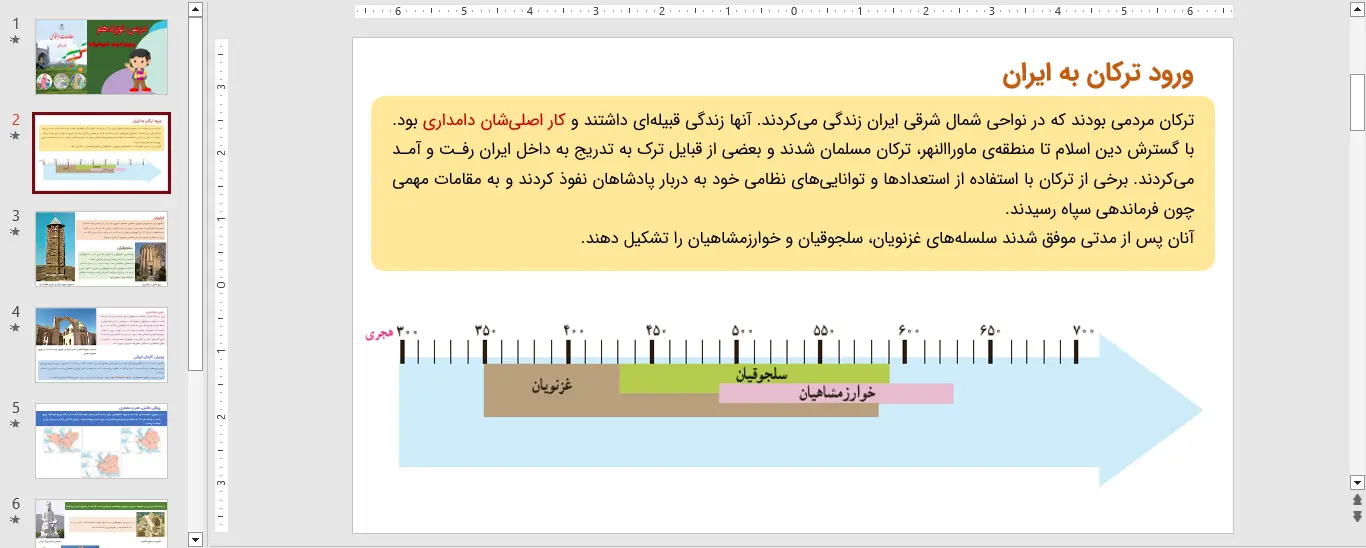Click the main editor vertical scrollbar thumb
The height and width of the screenshot is (548, 1366).
point(1357,102)
